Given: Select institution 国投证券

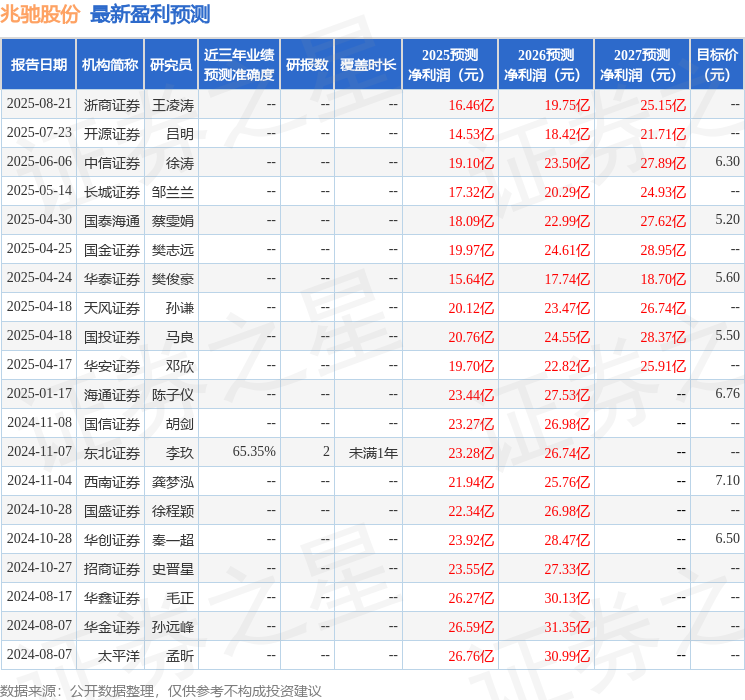Looking at the screenshot, I should click(x=112, y=337).
